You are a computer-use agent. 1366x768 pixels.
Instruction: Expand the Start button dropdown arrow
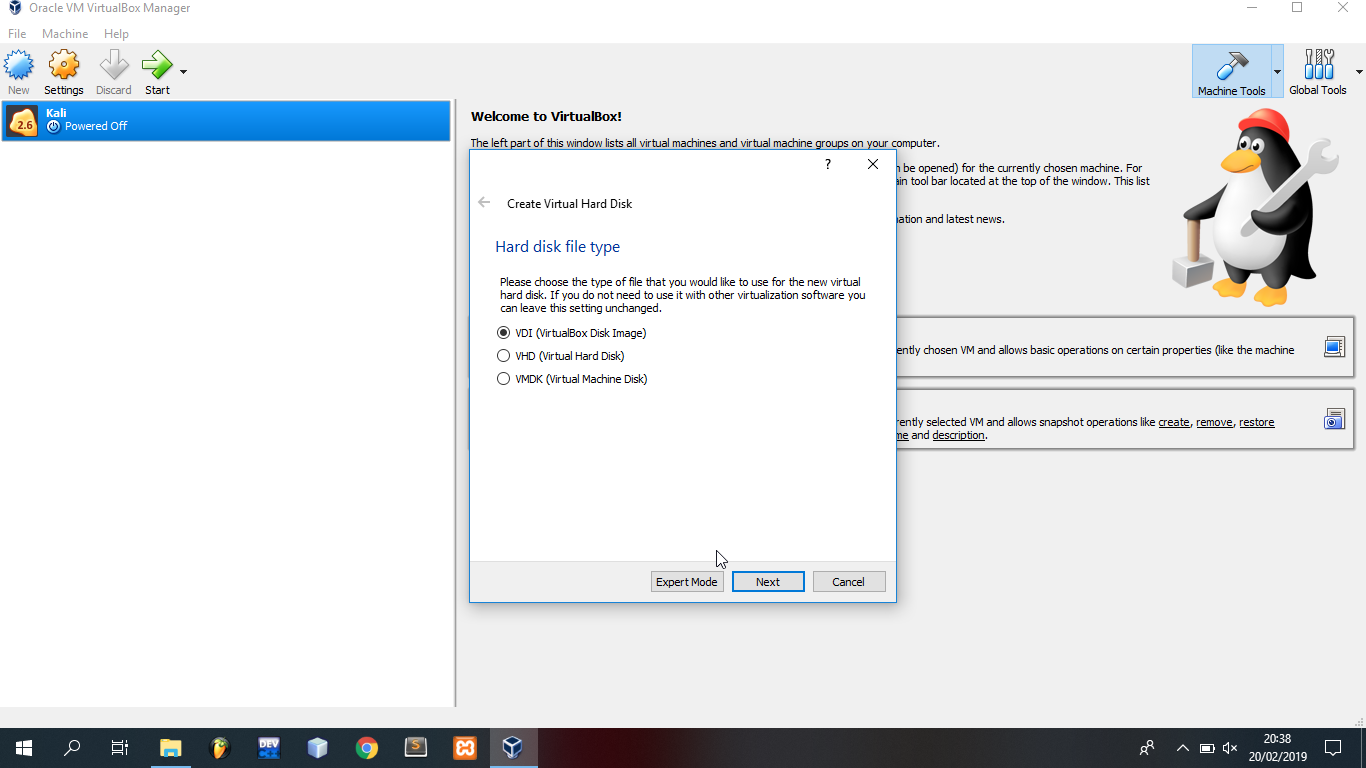183,72
